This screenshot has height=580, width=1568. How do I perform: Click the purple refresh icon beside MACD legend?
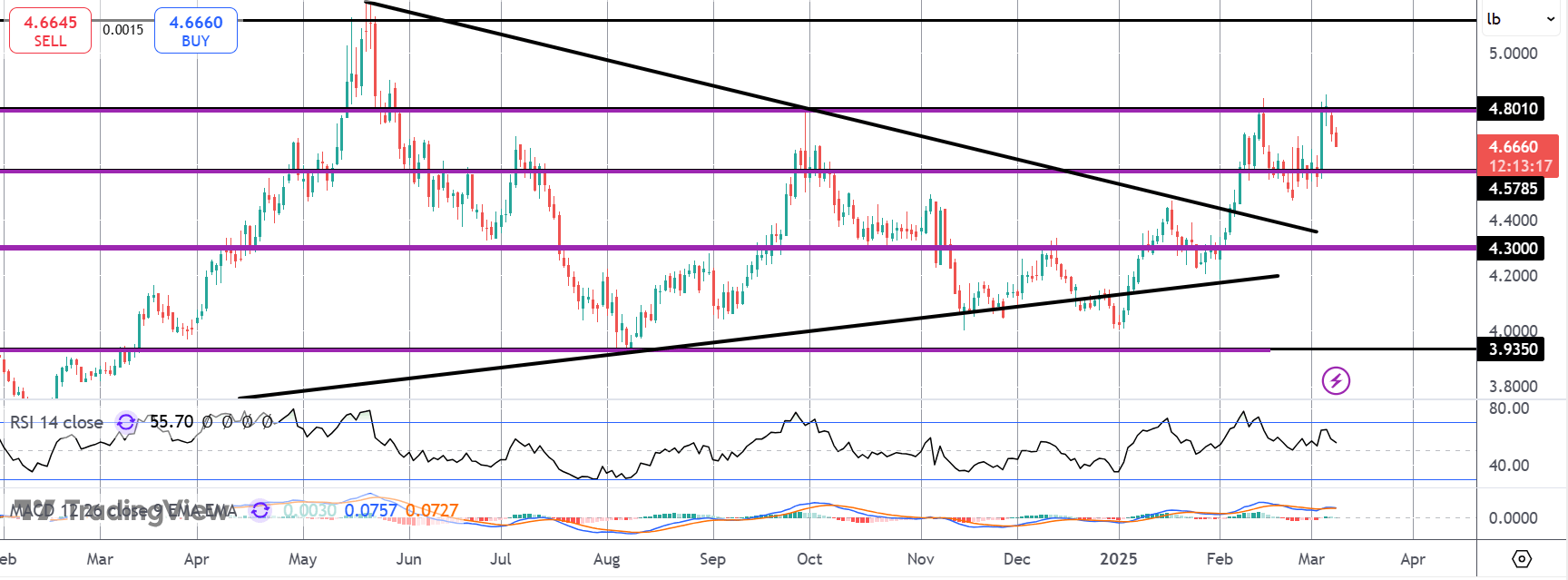[x=260, y=510]
